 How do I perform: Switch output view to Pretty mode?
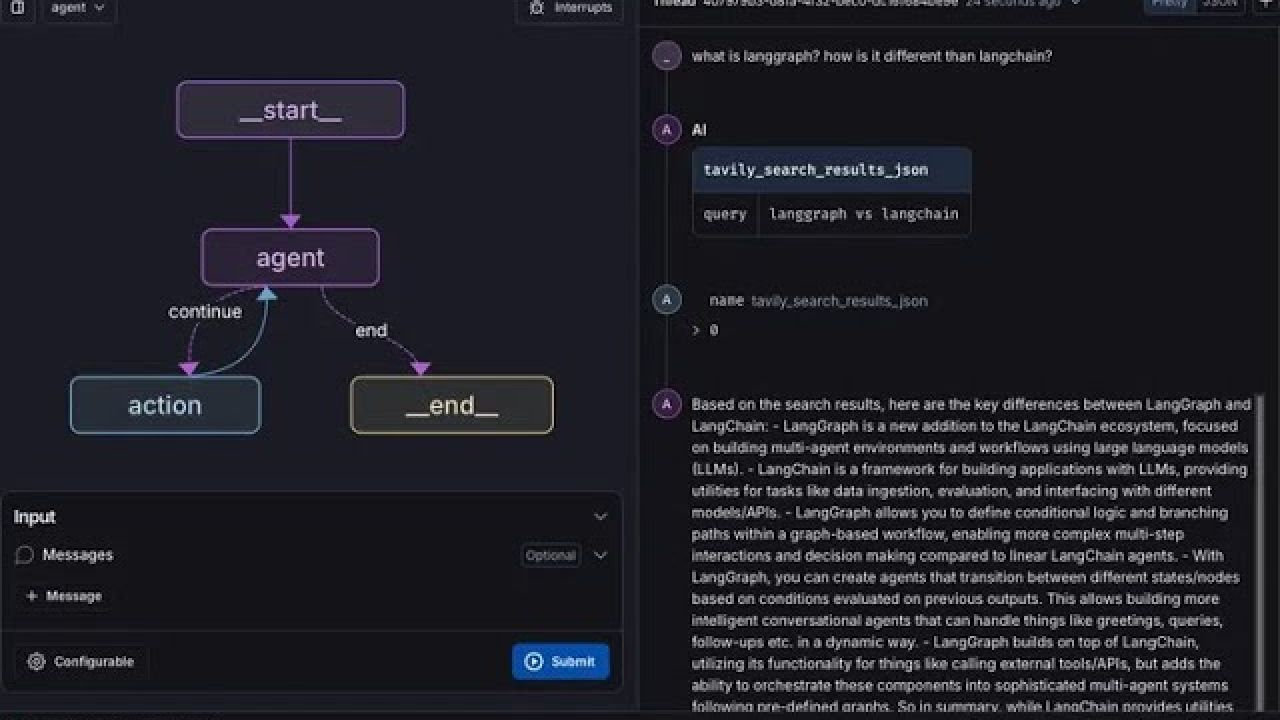point(1168,4)
